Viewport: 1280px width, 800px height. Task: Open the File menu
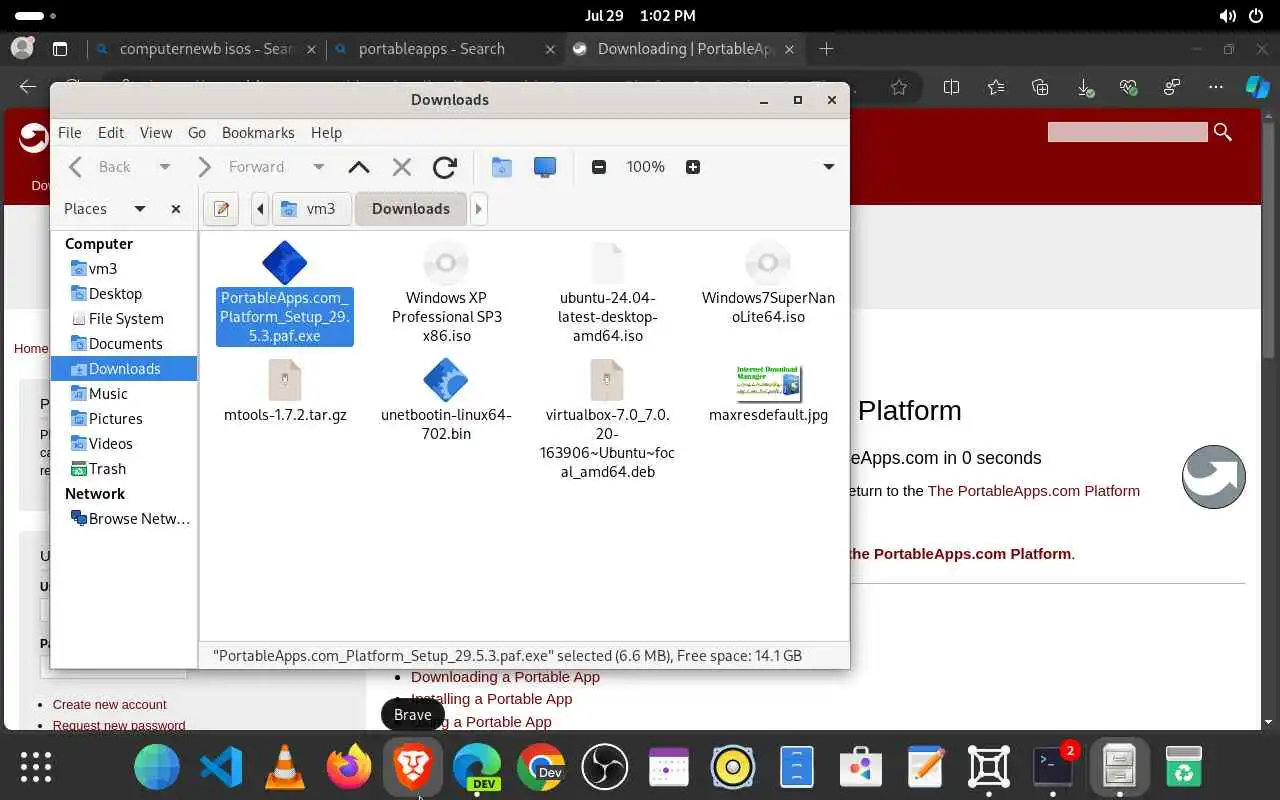(70, 132)
